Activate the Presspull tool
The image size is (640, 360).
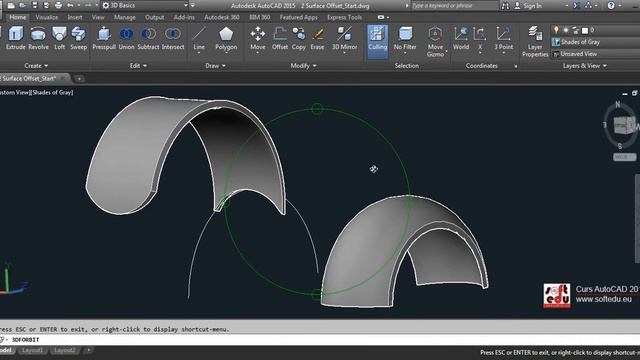[104, 38]
